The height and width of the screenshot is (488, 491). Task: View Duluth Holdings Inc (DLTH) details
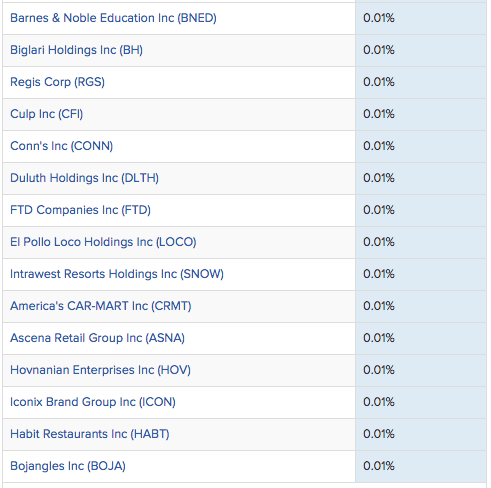click(84, 178)
